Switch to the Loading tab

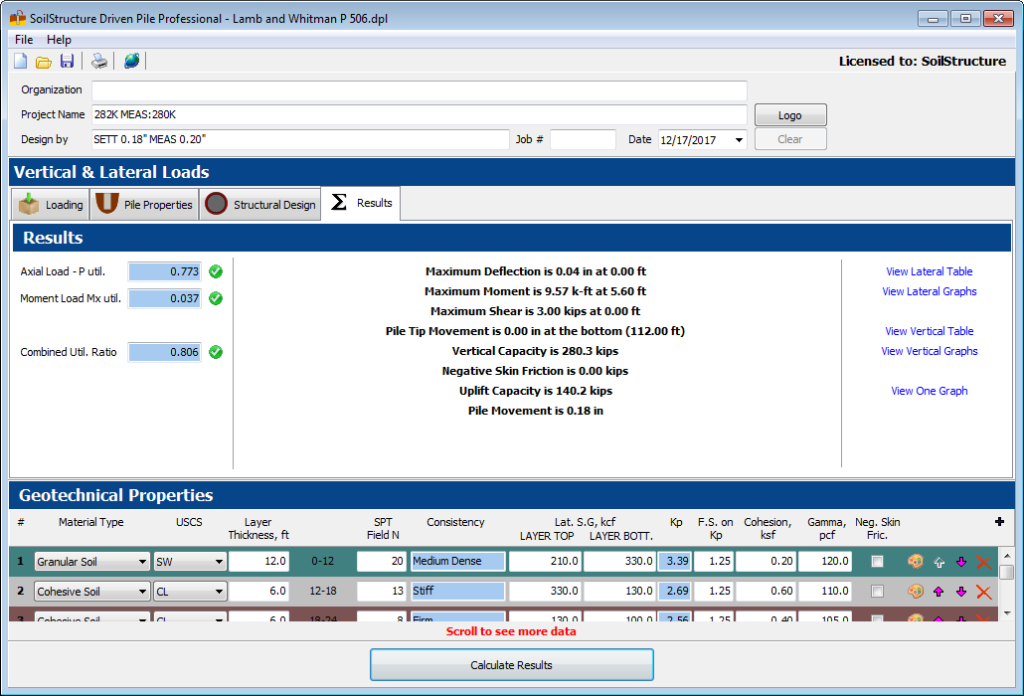(50, 204)
